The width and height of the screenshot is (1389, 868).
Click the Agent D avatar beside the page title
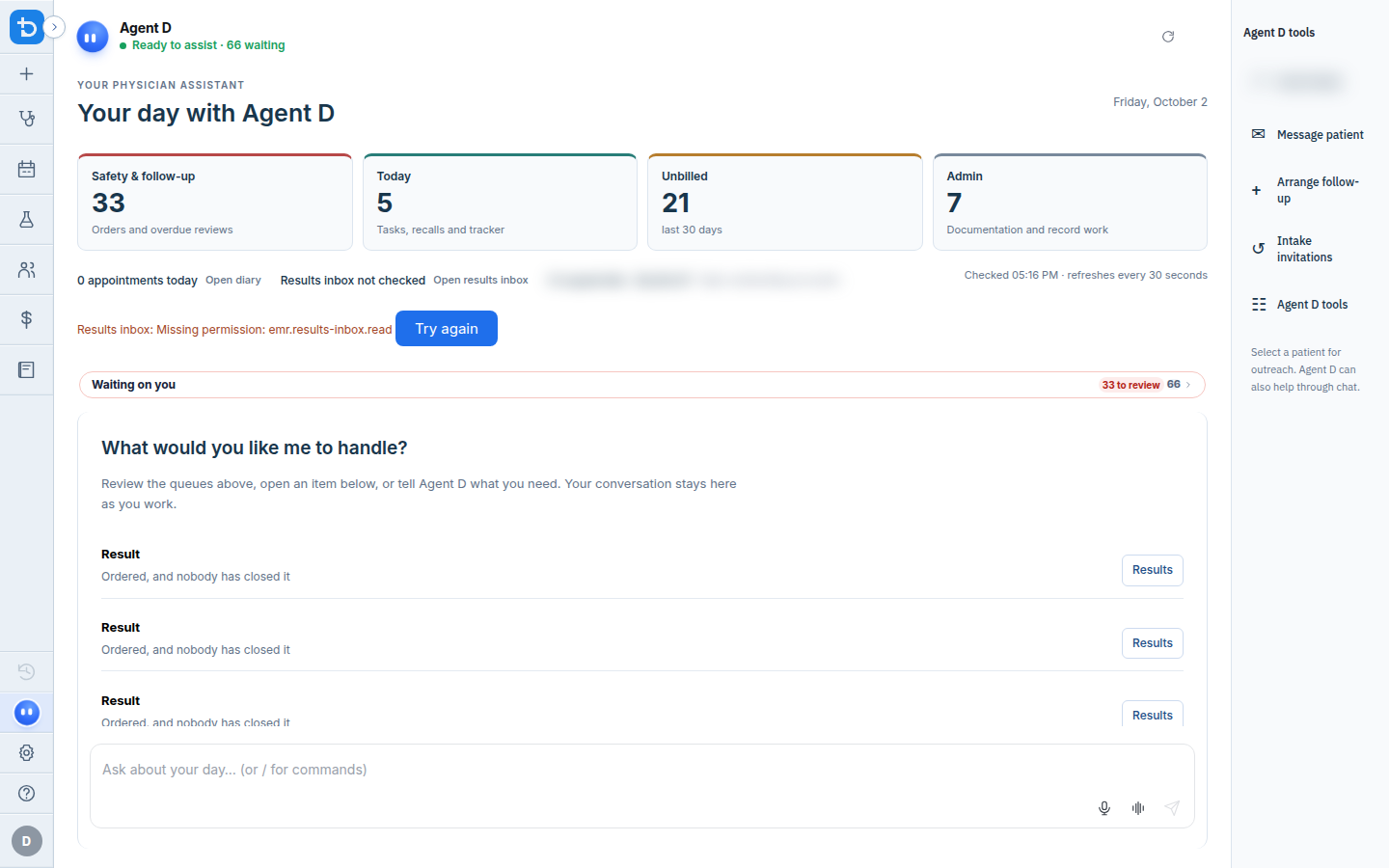tap(93, 38)
